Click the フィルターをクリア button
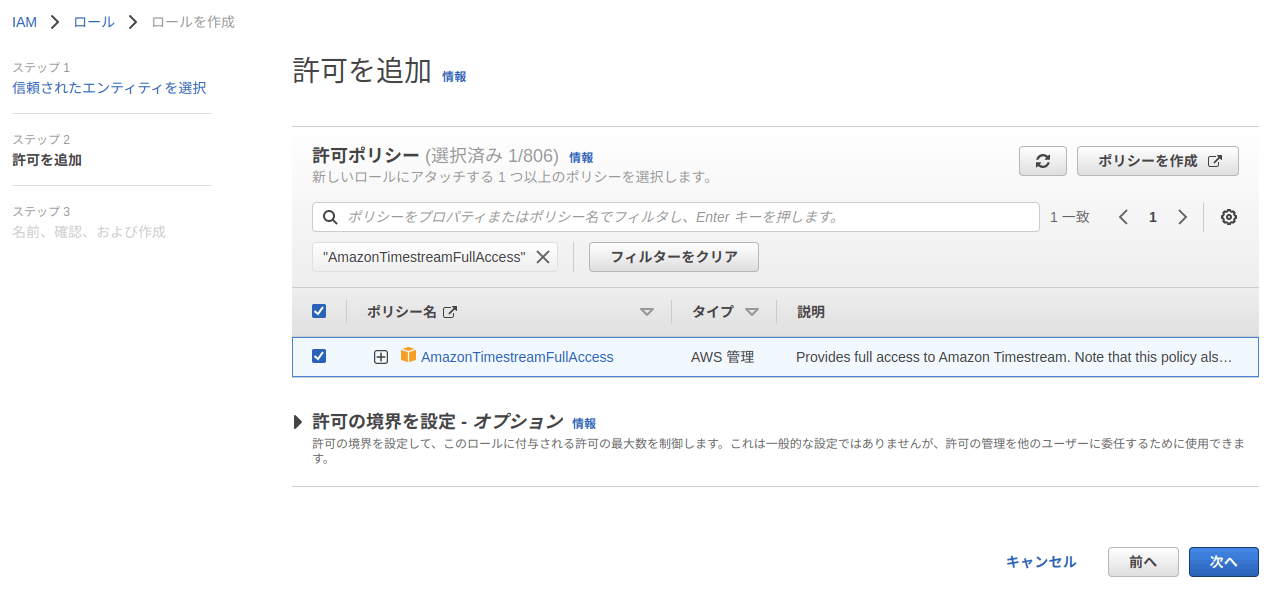 (x=674, y=257)
